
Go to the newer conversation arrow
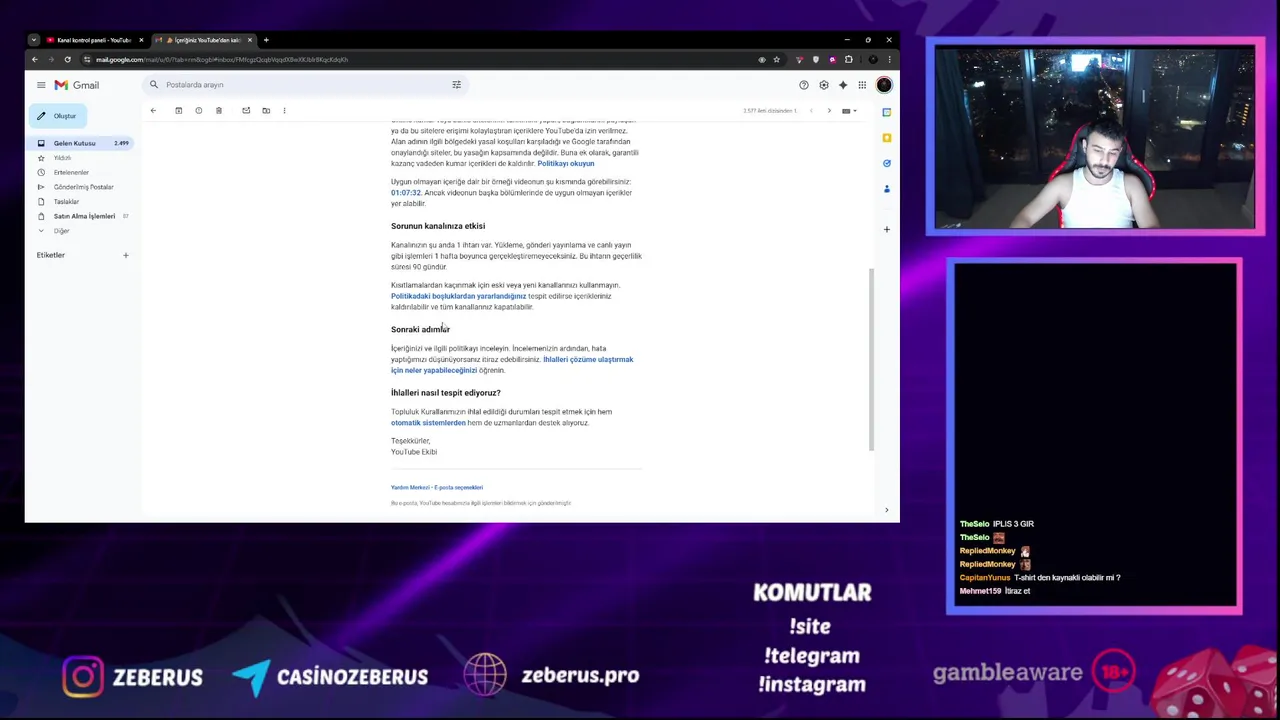pos(811,110)
